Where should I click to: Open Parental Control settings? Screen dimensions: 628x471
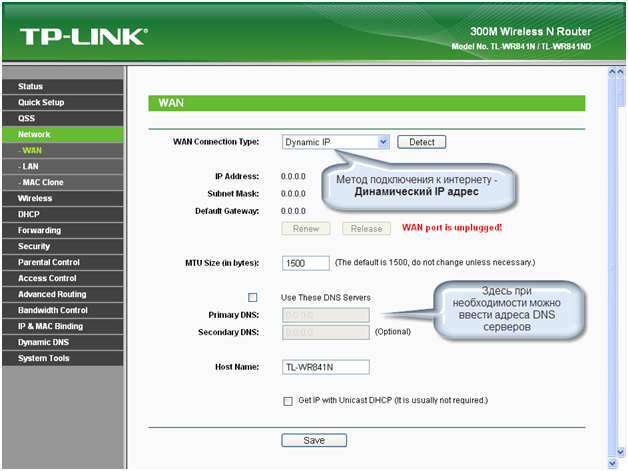coord(62,263)
